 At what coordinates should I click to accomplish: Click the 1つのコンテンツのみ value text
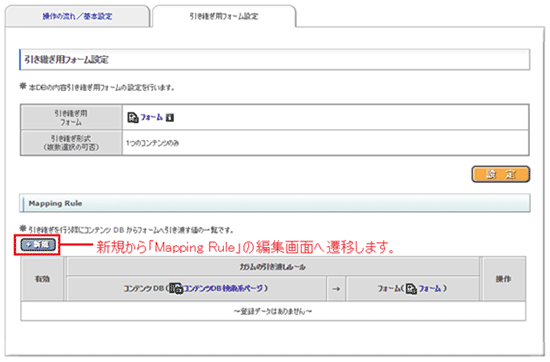152,143
